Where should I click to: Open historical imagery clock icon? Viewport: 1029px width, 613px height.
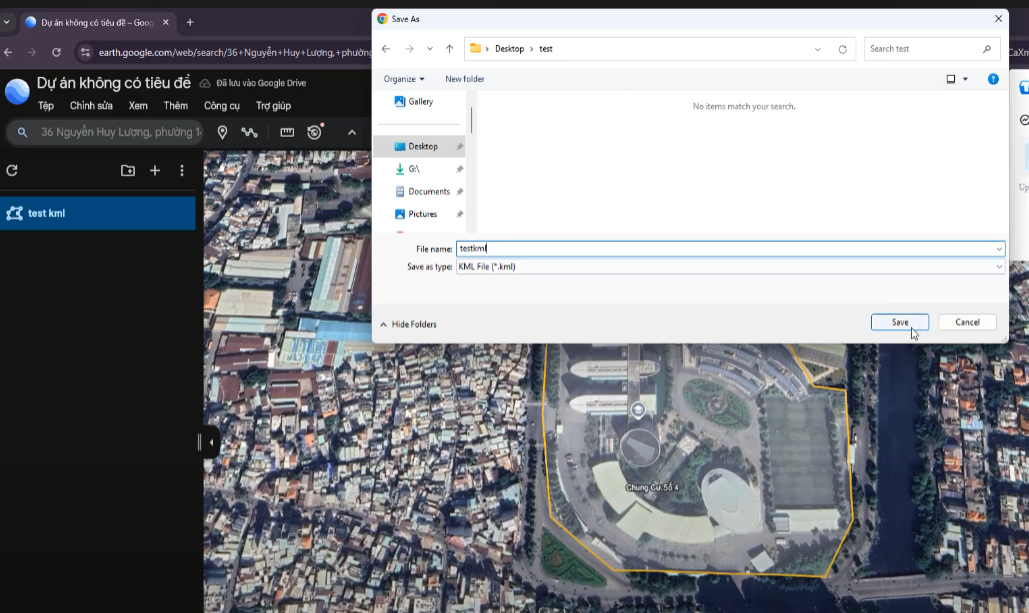[315, 132]
